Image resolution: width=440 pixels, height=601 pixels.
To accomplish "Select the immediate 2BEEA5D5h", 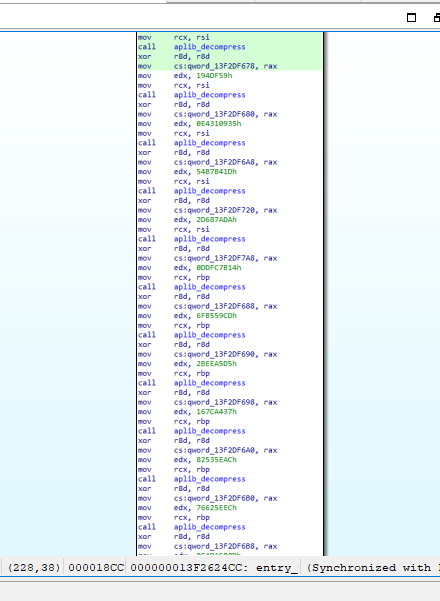I will click(217, 364).
